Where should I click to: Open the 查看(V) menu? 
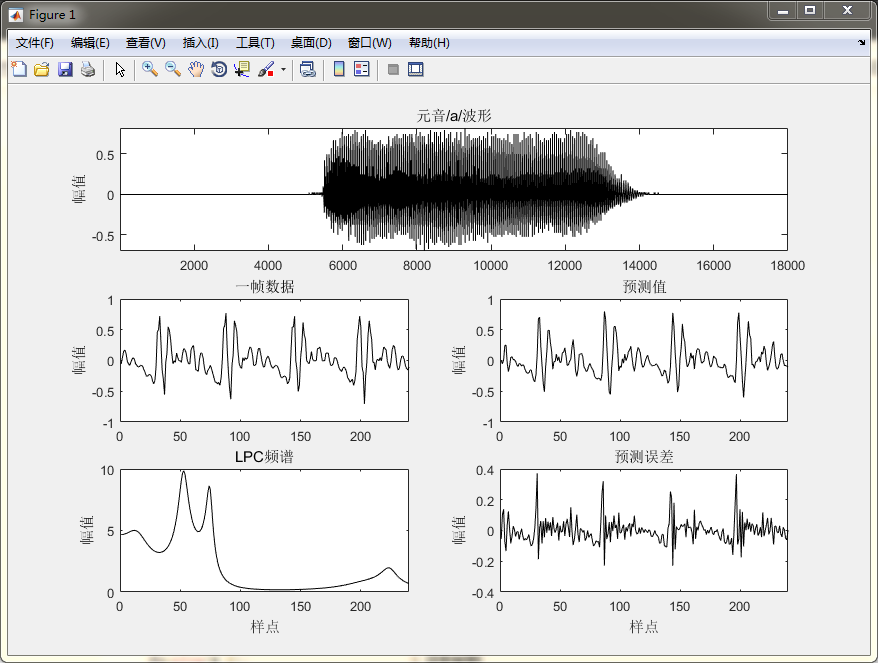pyautogui.click(x=146, y=43)
